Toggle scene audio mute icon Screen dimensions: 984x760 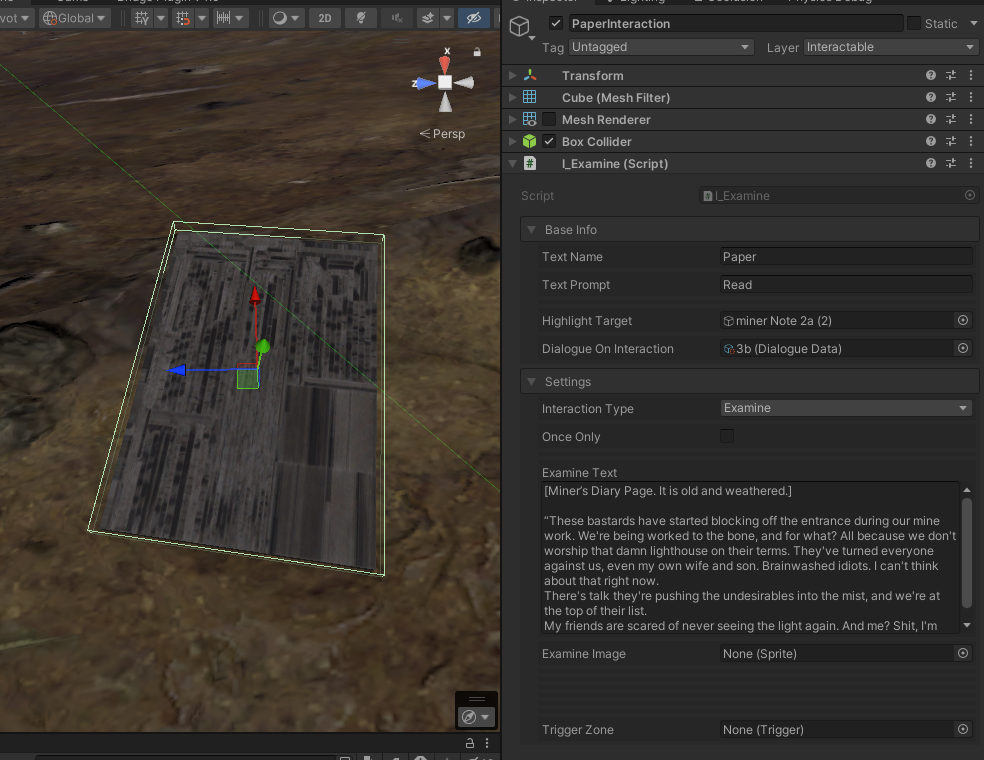tap(397, 18)
